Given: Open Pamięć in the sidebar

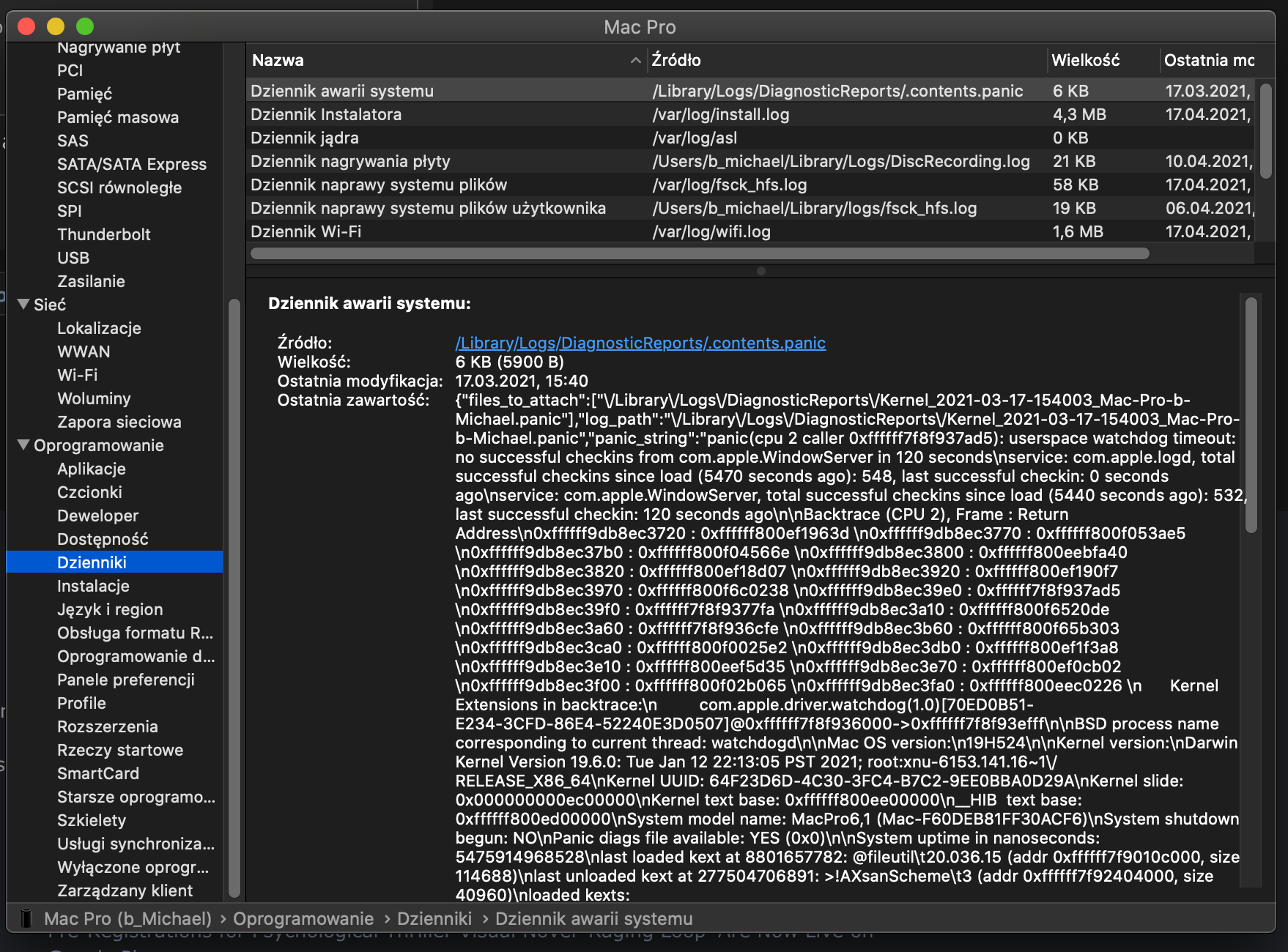Looking at the screenshot, I should click(85, 94).
